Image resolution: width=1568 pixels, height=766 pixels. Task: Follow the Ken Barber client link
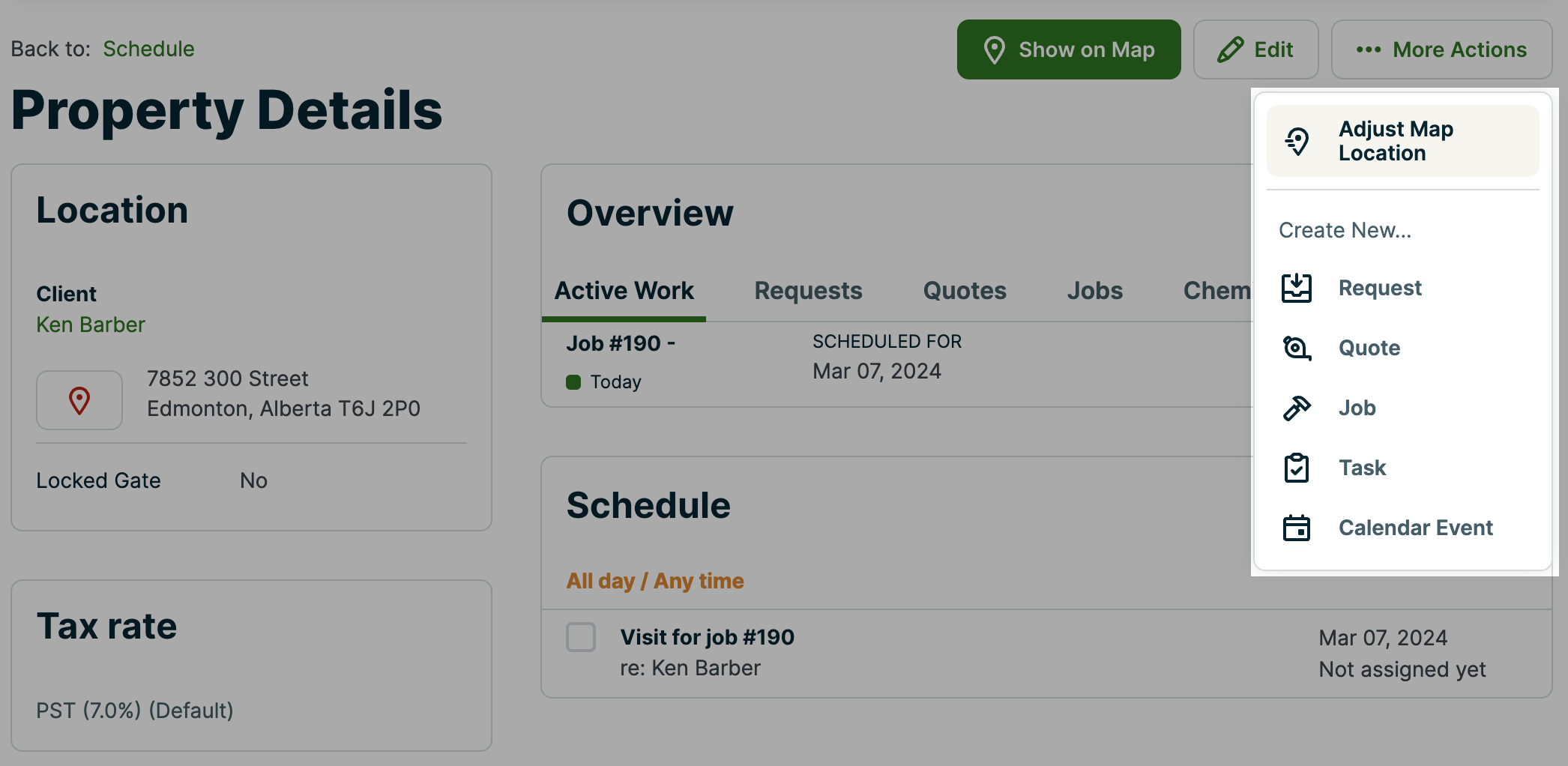point(91,324)
